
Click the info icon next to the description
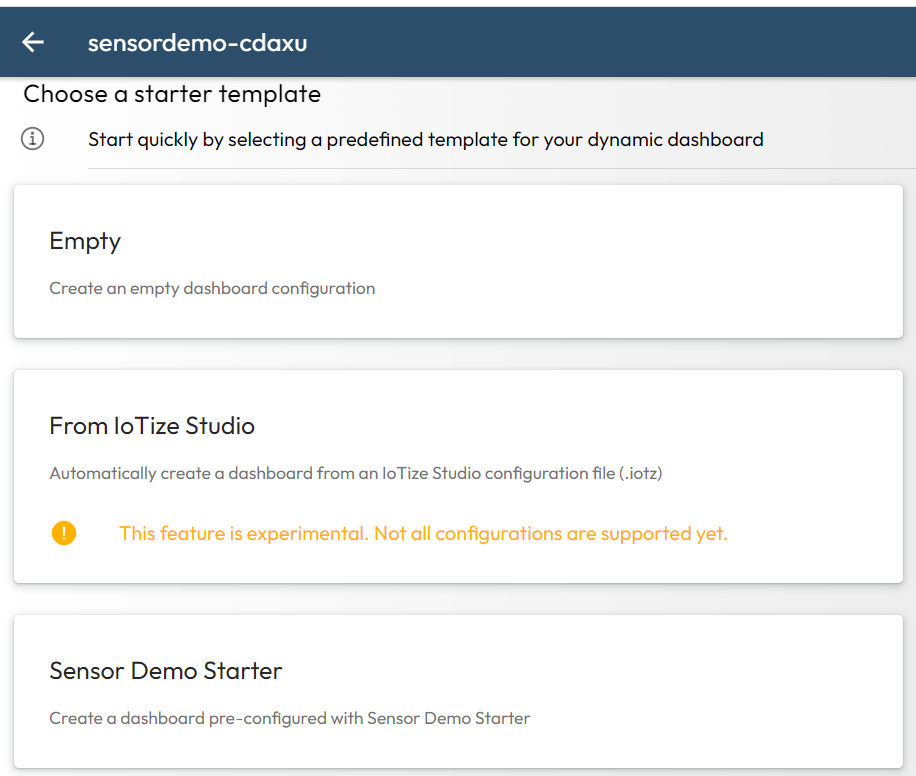click(x=31, y=139)
